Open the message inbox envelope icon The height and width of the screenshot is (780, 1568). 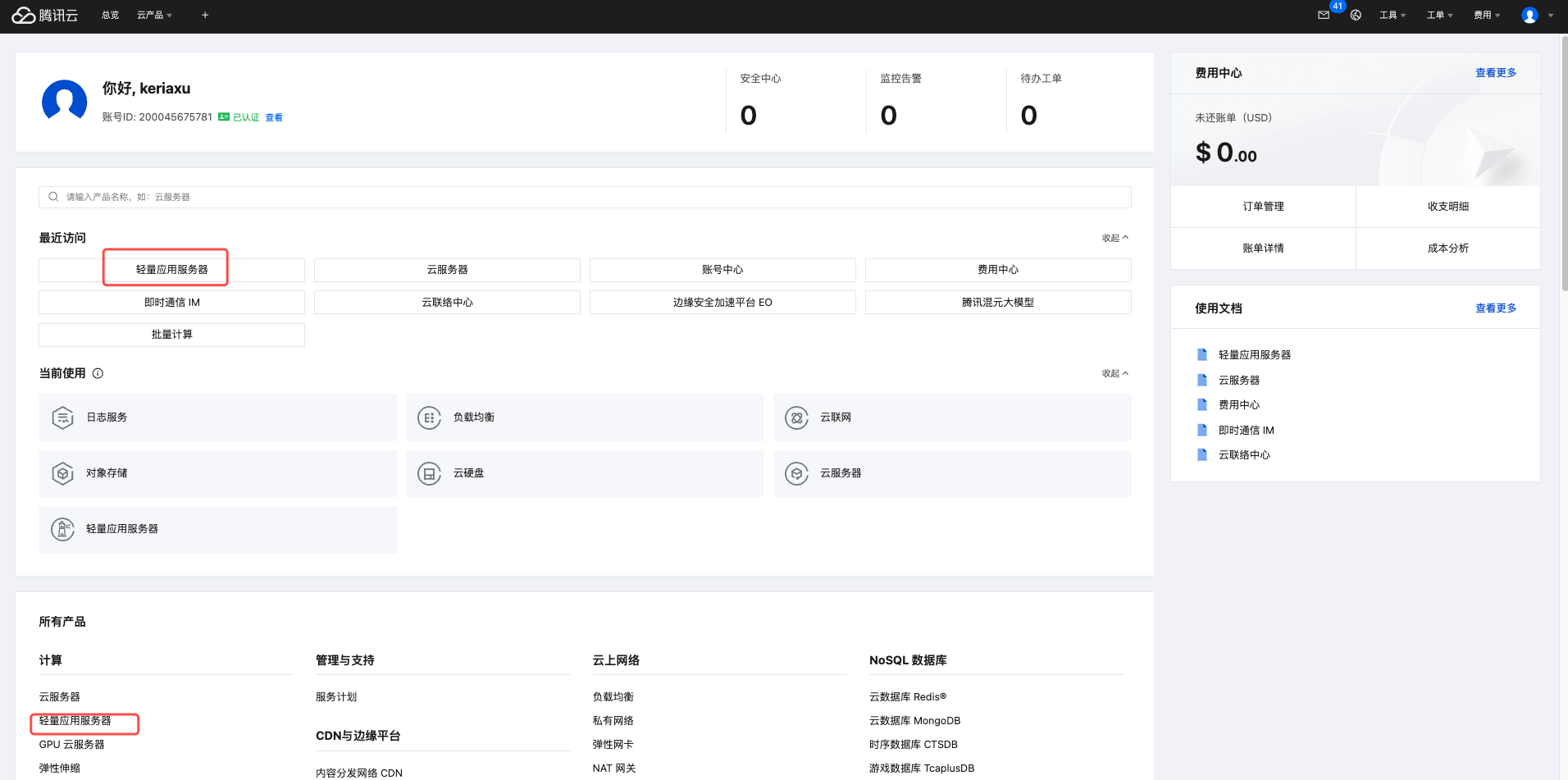1323,16
